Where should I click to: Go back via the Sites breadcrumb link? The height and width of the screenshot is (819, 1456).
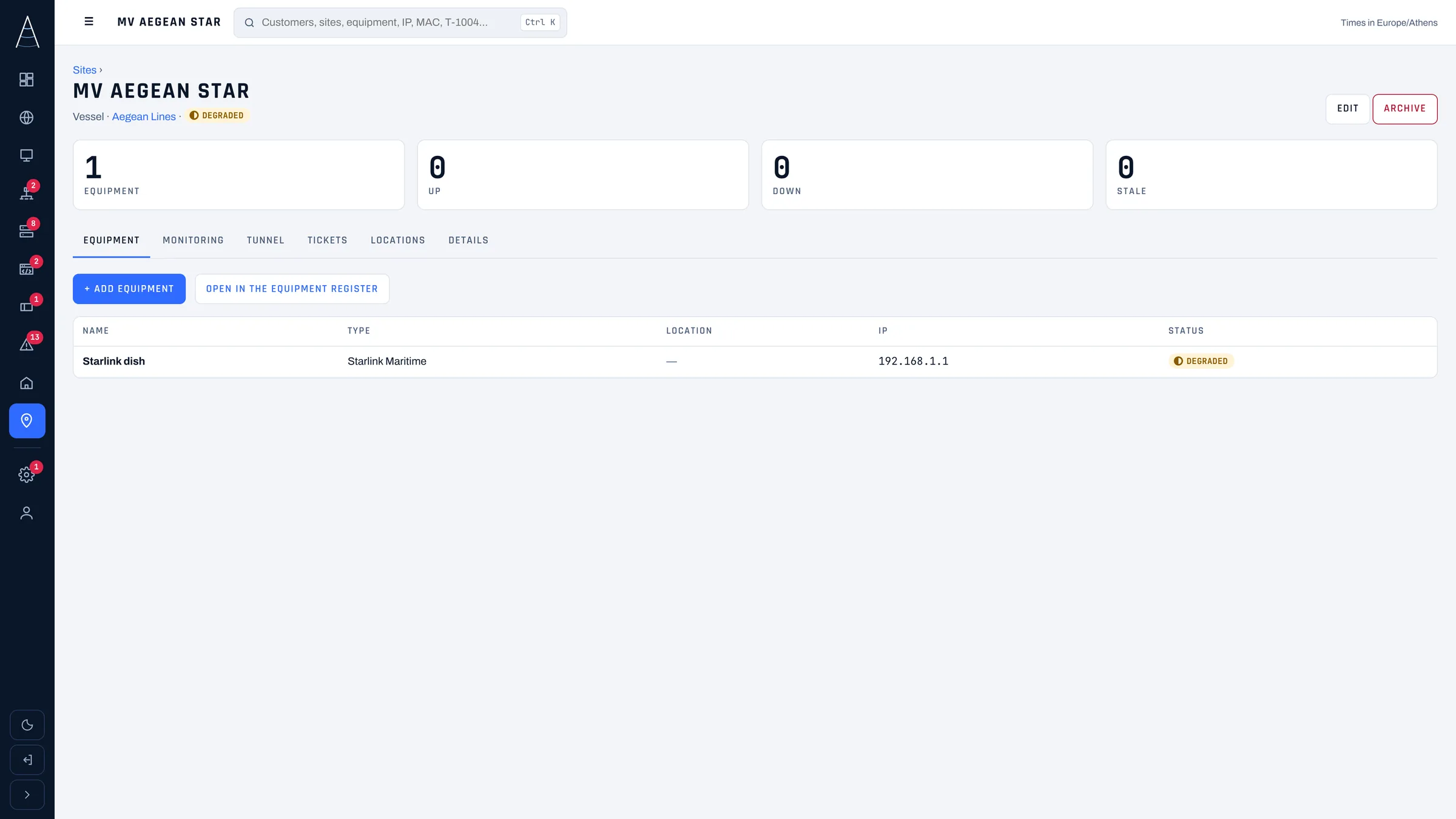84,70
